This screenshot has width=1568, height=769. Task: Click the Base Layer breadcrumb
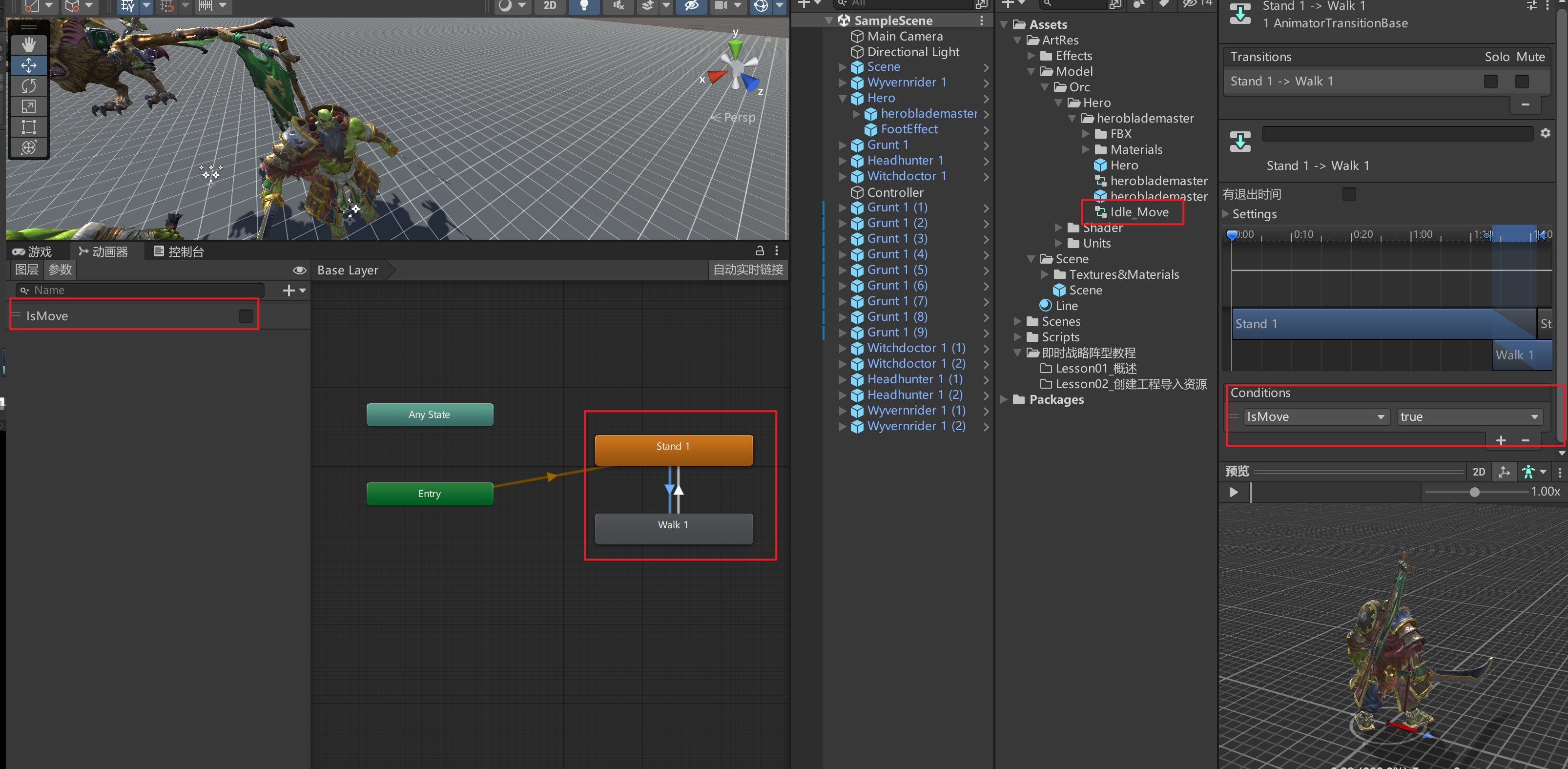pos(348,270)
